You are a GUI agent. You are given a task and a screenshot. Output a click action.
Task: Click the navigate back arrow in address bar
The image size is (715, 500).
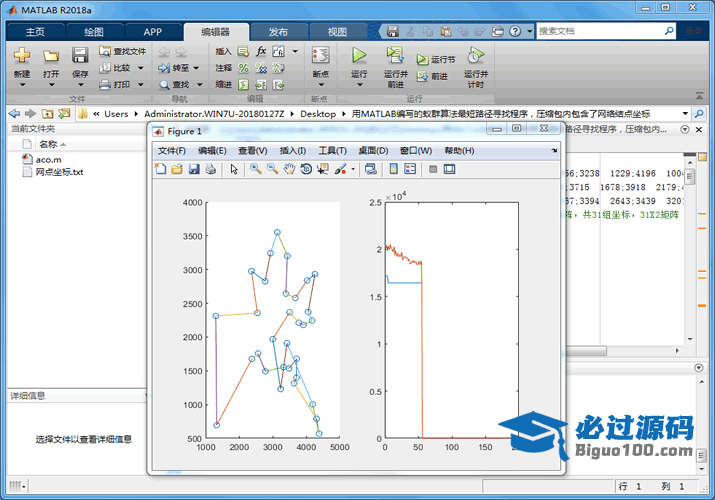pyautogui.click(x=14, y=113)
